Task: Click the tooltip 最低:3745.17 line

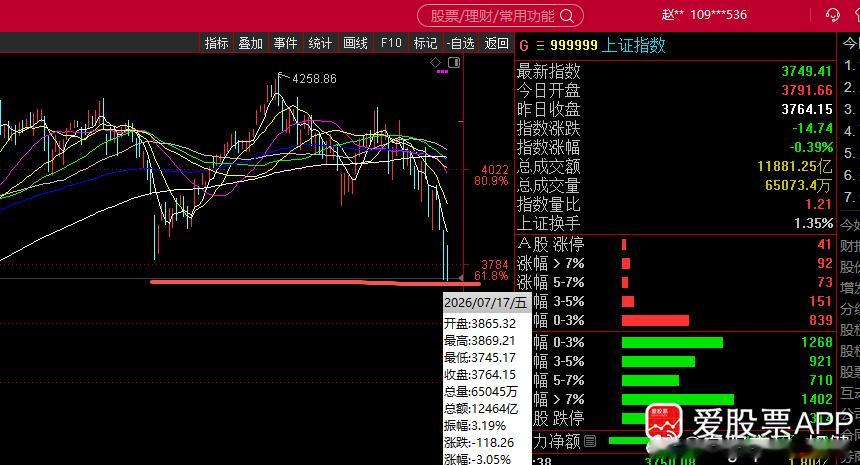Action: [x=480, y=358]
